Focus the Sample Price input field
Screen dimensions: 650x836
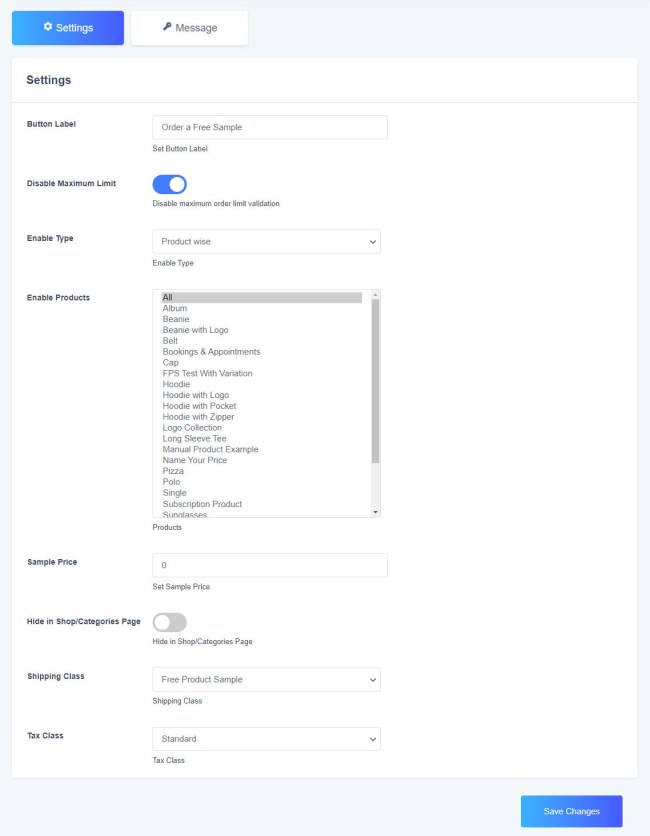click(269, 565)
